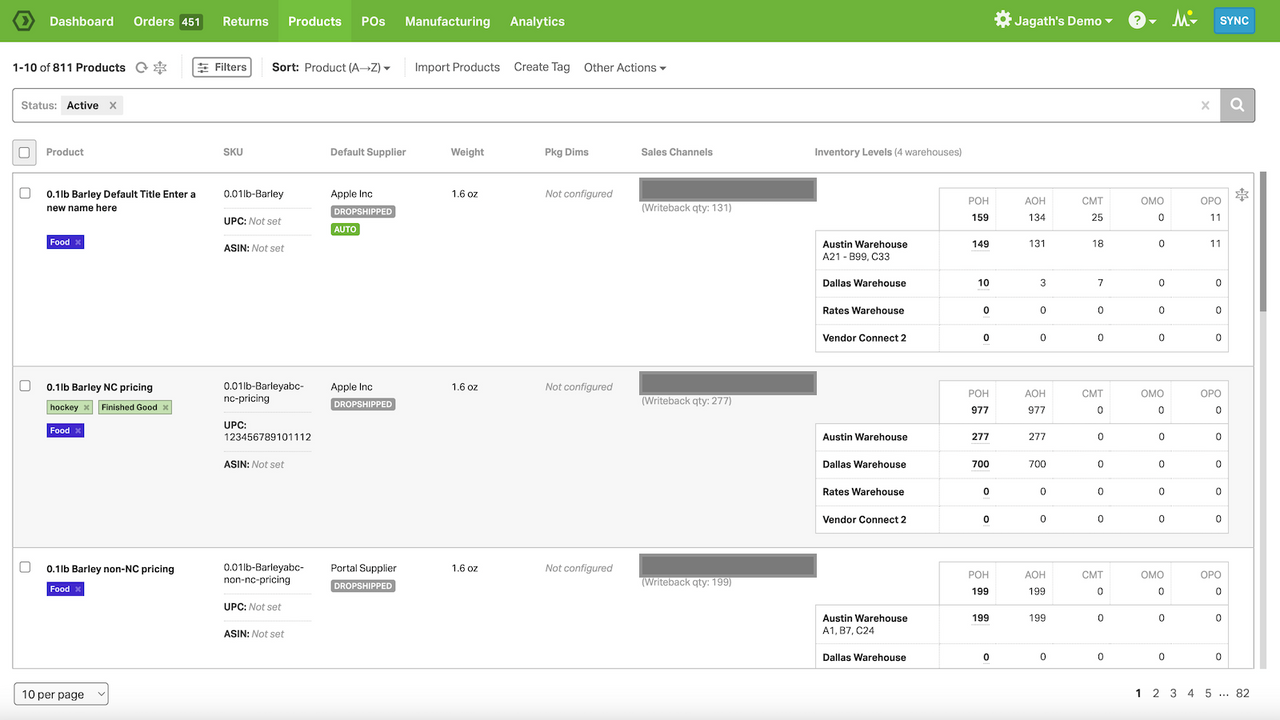
Task: Click the activity graph icon in navbar
Action: pos(1183,20)
